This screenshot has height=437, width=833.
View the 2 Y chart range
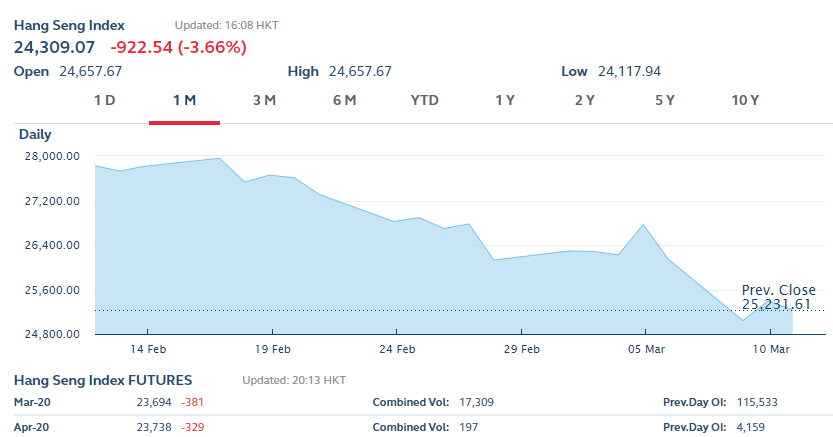(585, 100)
